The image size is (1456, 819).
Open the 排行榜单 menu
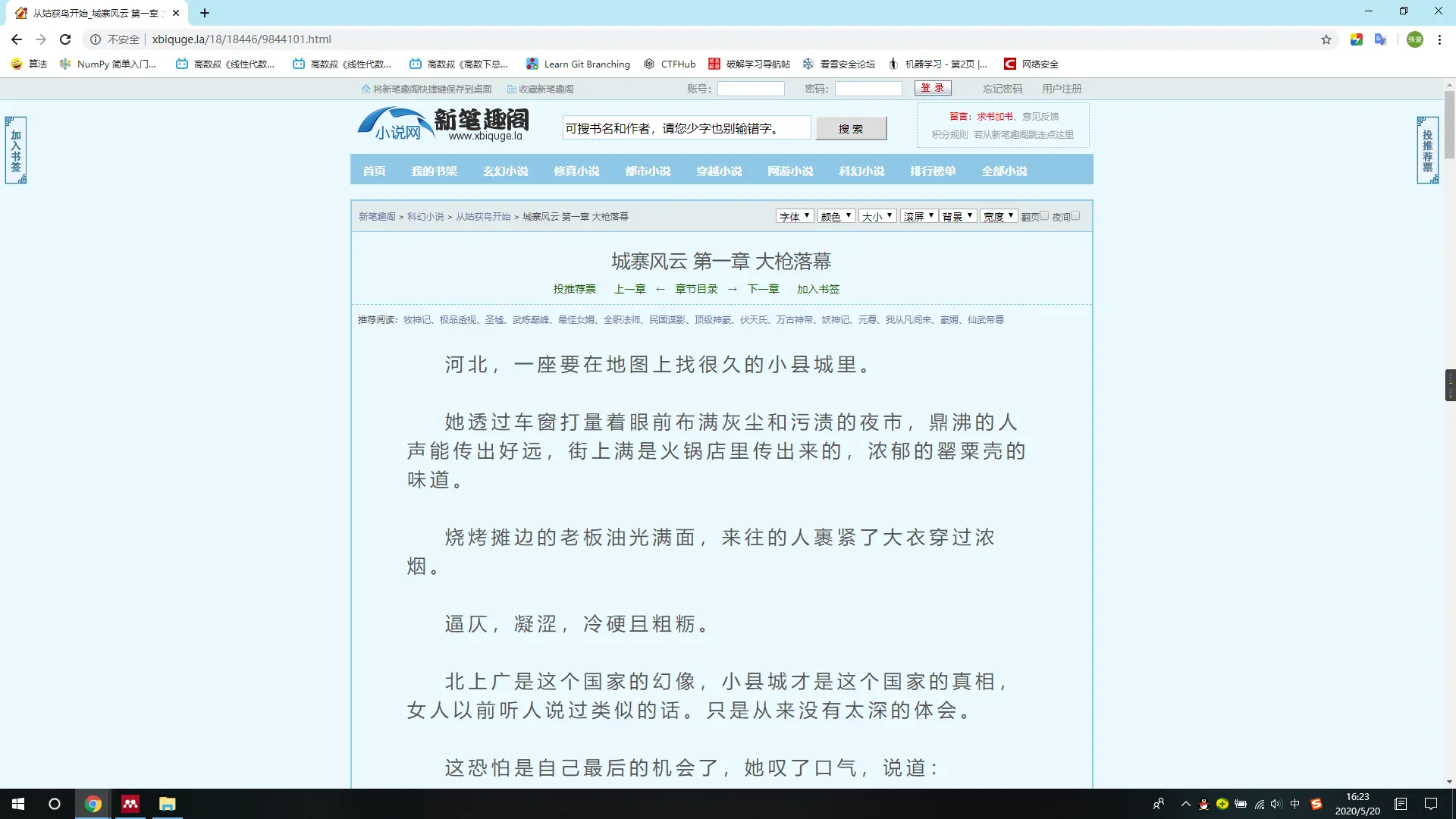click(934, 171)
